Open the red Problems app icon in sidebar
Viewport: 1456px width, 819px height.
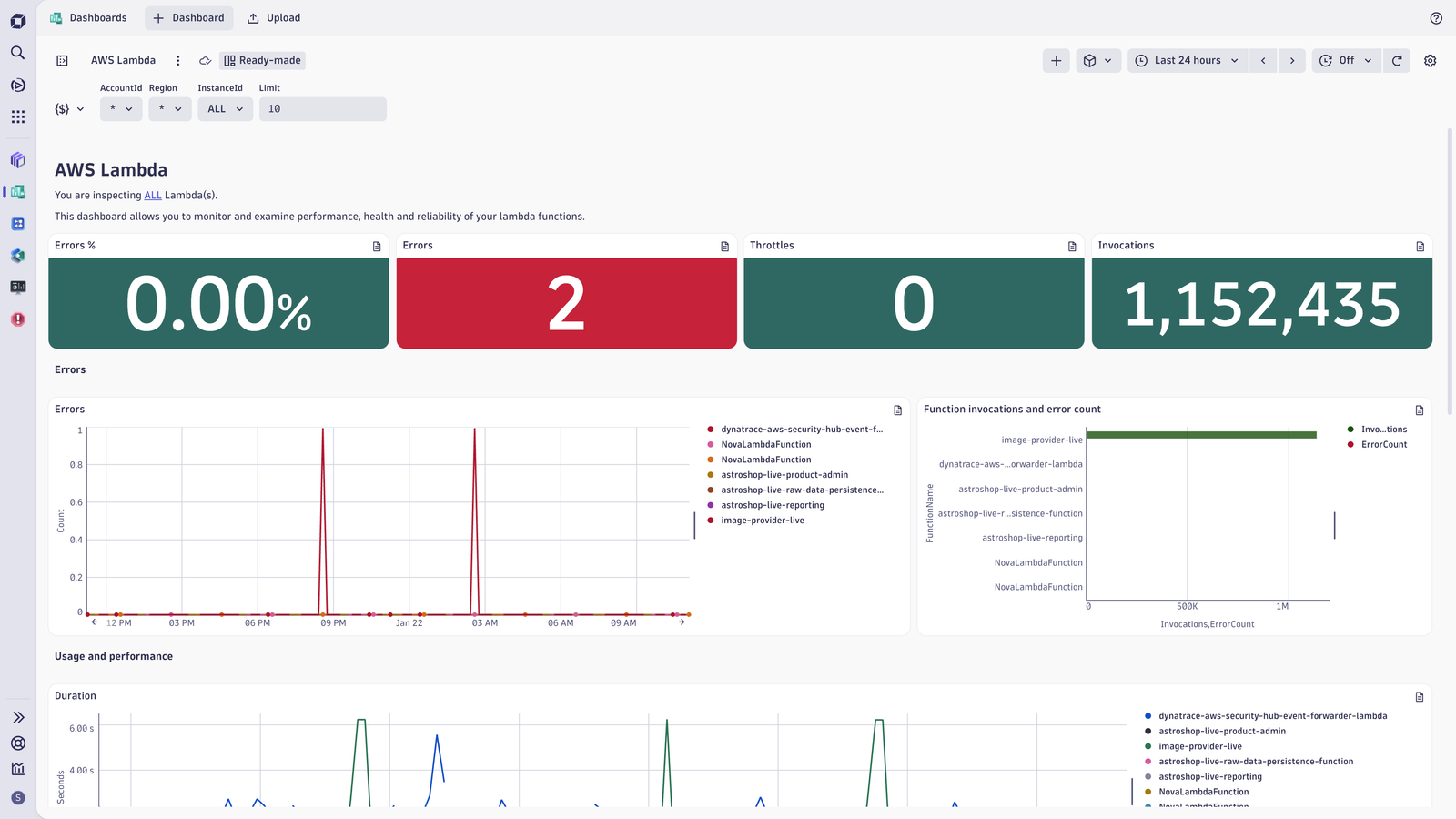pos(17,319)
